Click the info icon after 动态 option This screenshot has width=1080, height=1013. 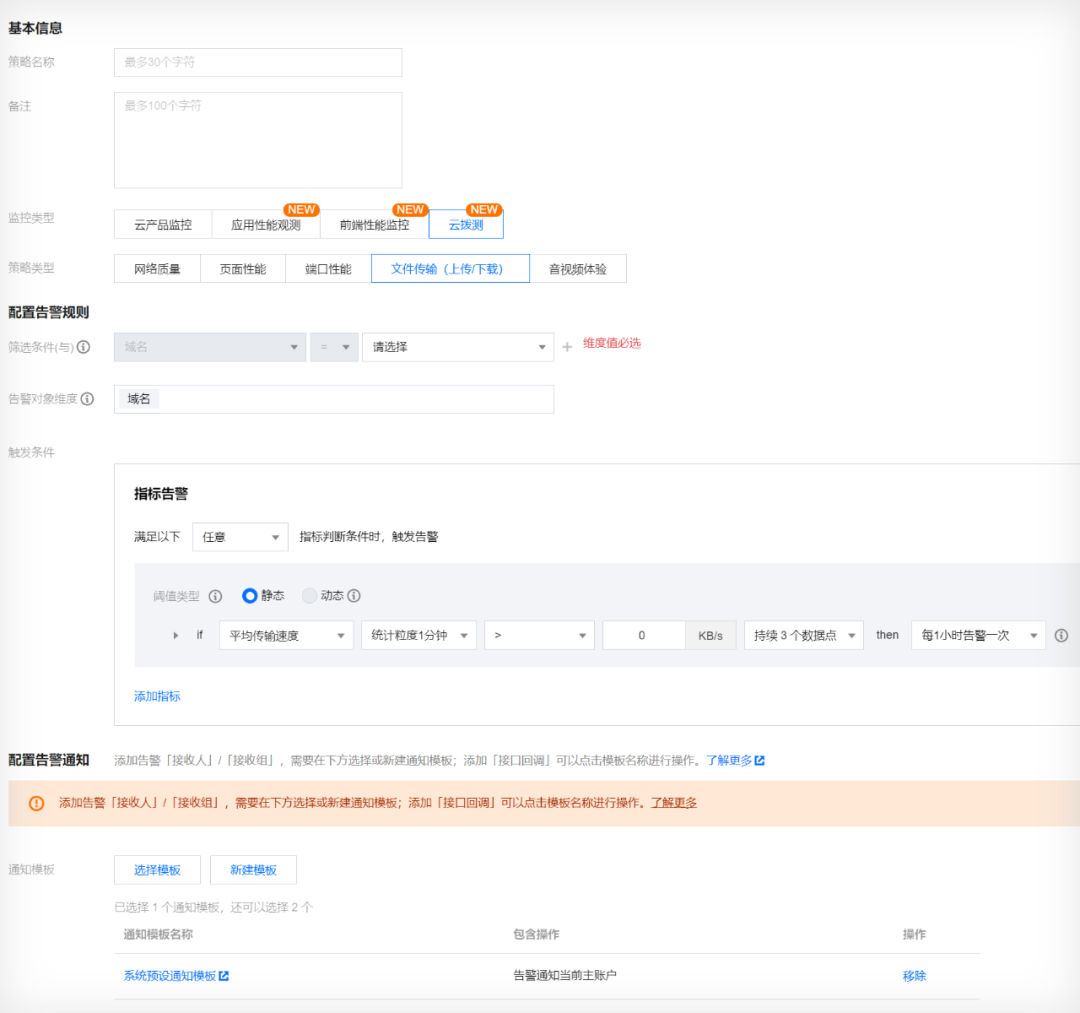tap(354, 595)
